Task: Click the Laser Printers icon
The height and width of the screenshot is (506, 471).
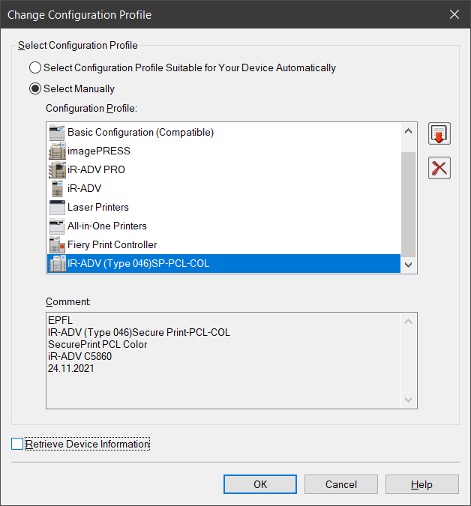Action: (57, 207)
